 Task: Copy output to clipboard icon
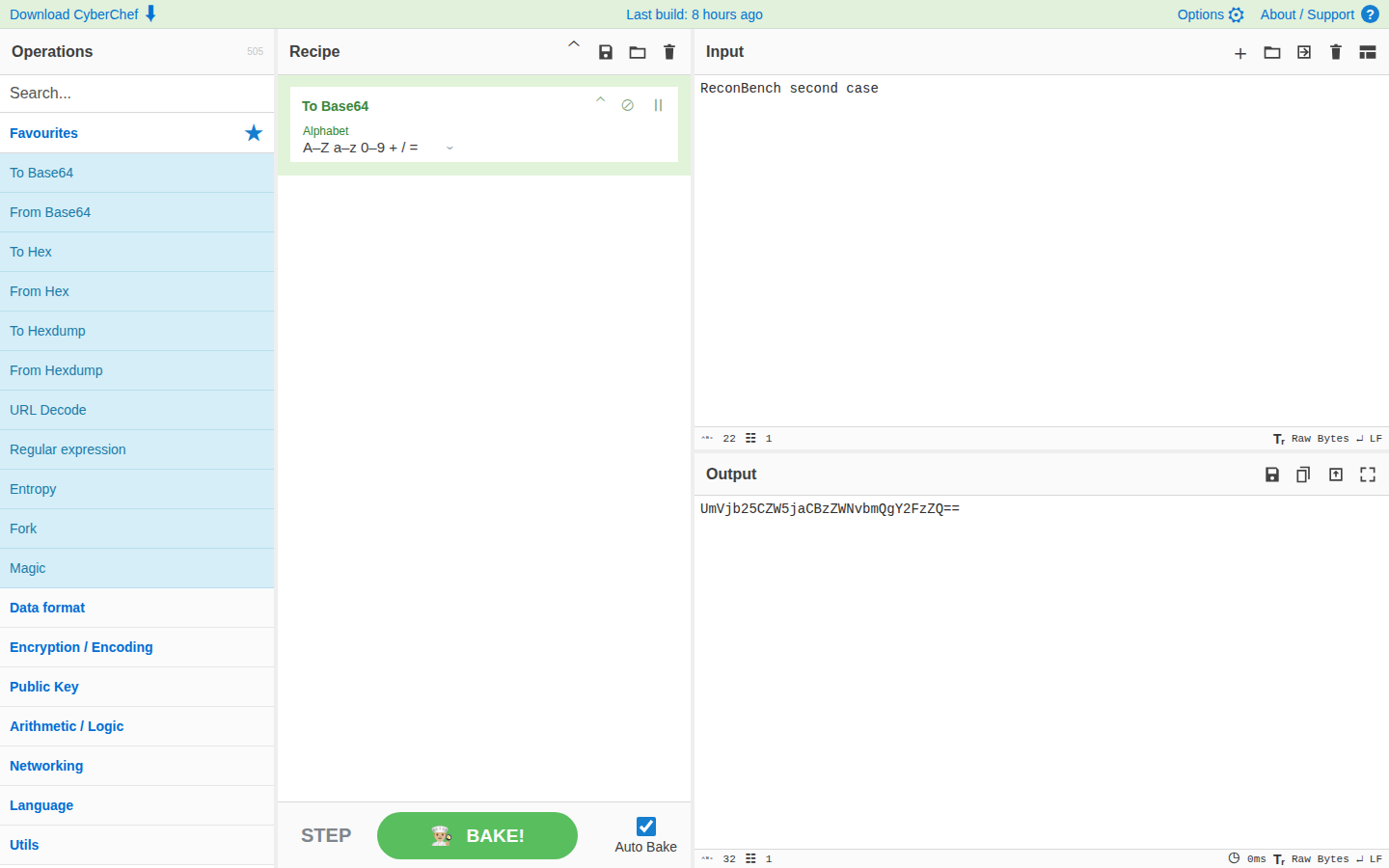[x=1303, y=475]
